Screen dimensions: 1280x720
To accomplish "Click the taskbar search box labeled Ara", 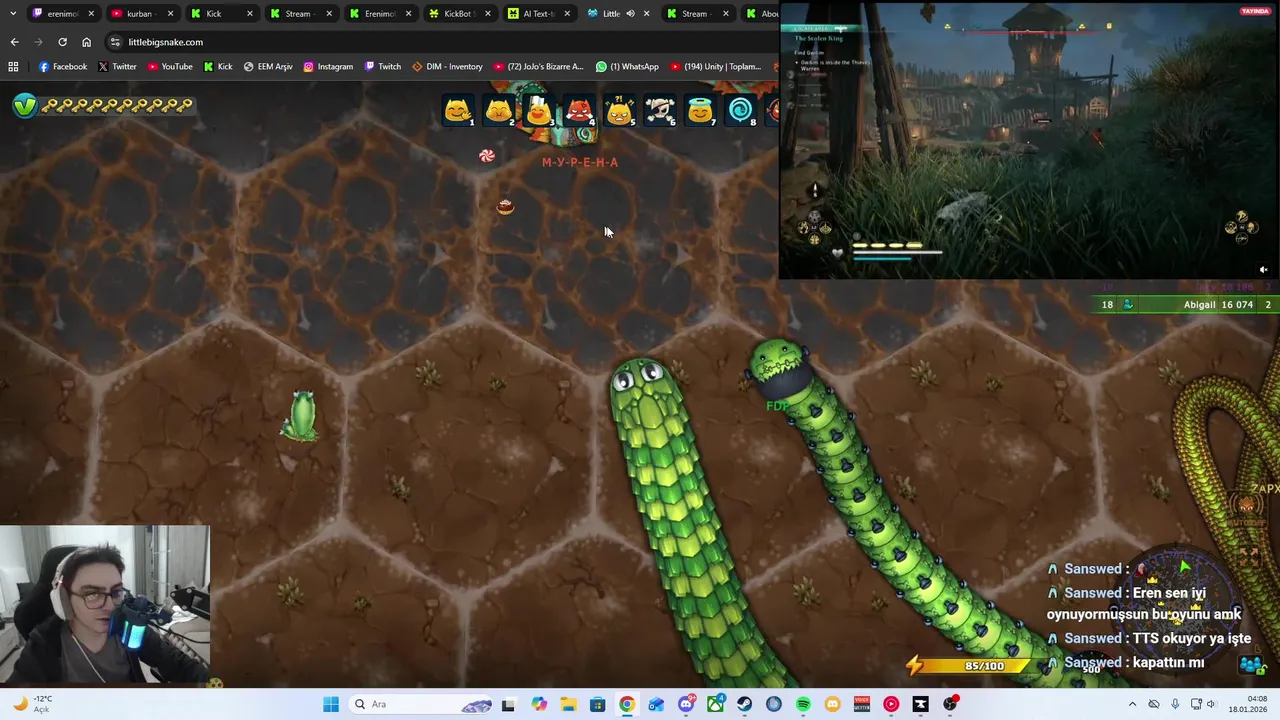I will point(421,704).
